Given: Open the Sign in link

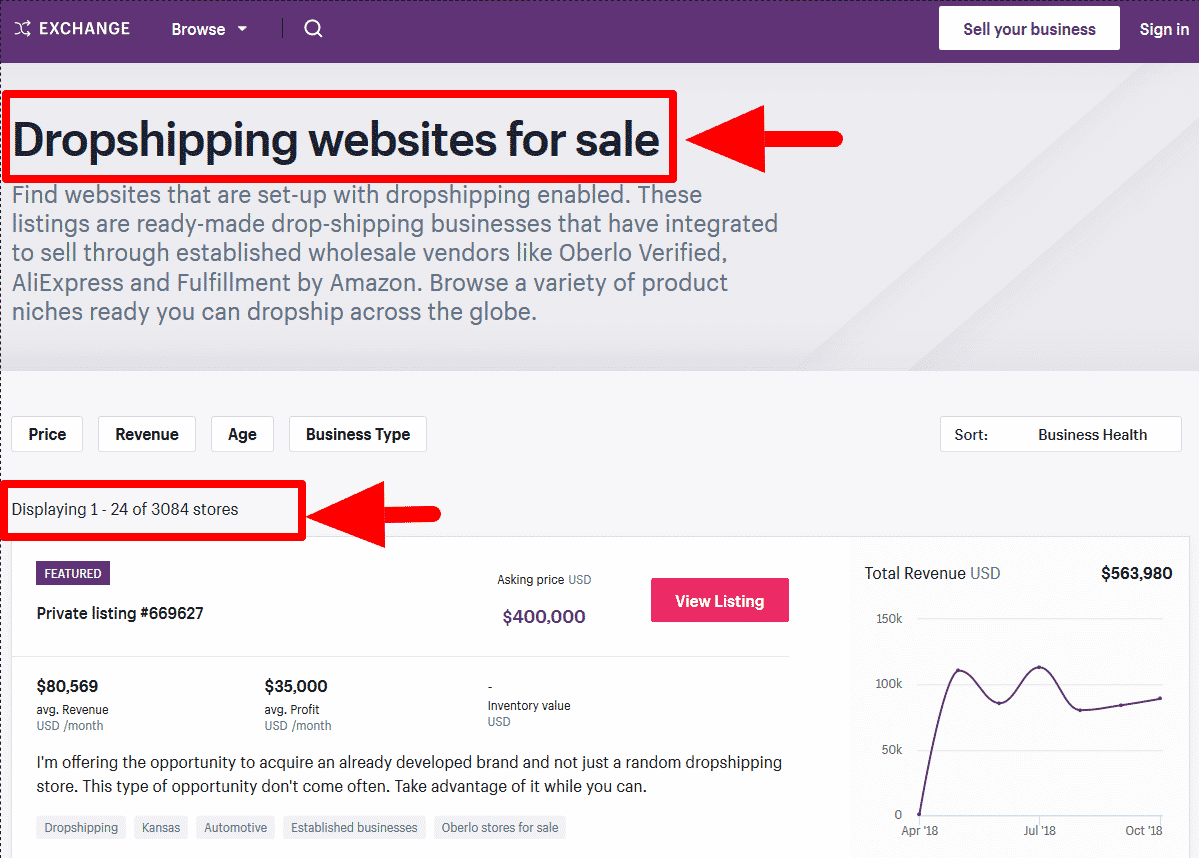Looking at the screenshot, I should coord(1164,29).
